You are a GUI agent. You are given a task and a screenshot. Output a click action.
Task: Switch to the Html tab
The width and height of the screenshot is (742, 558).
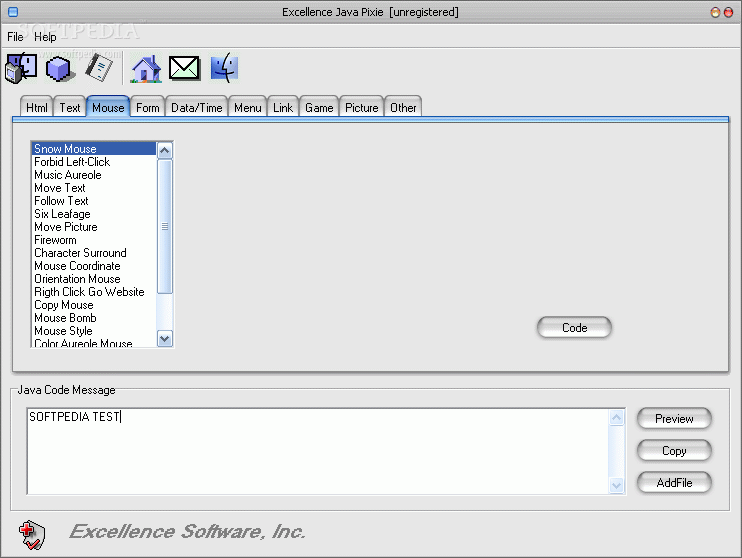[36, 107]
